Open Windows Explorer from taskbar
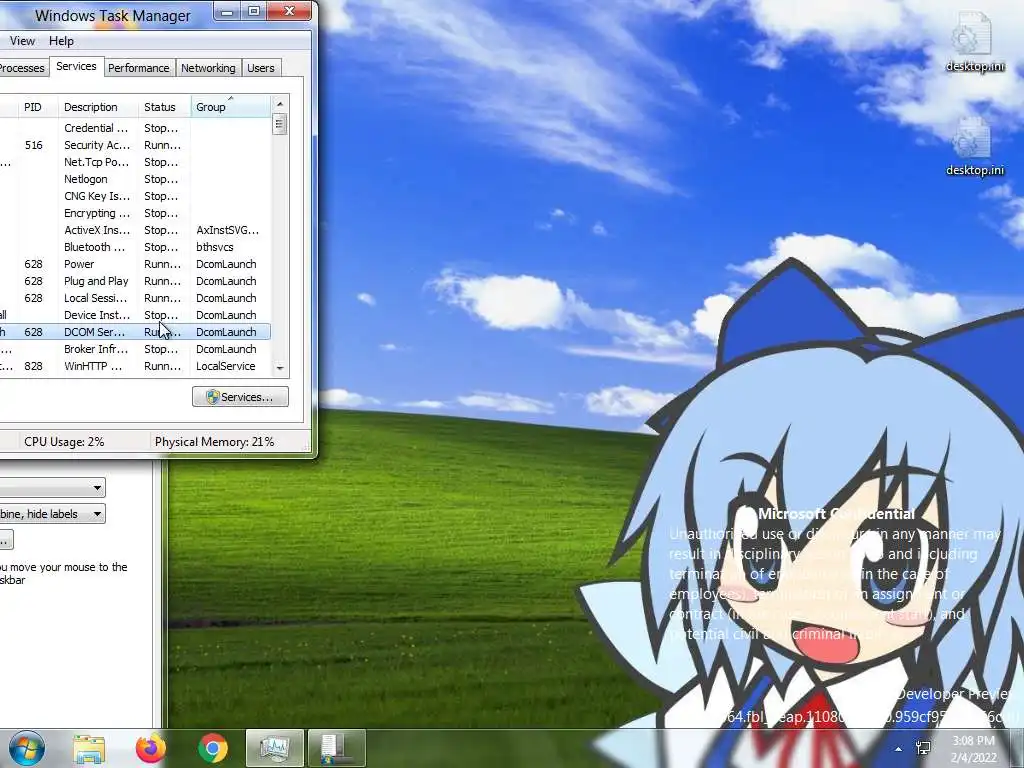 click(x=89, y=749)
